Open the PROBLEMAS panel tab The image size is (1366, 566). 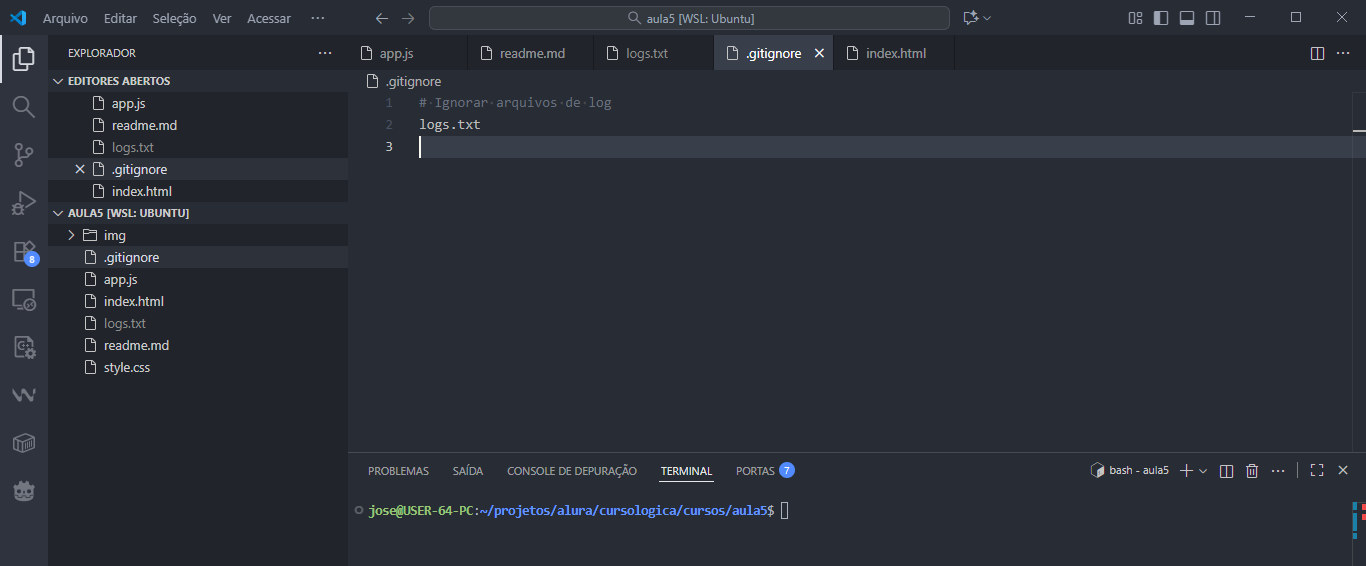click(398, 471)
